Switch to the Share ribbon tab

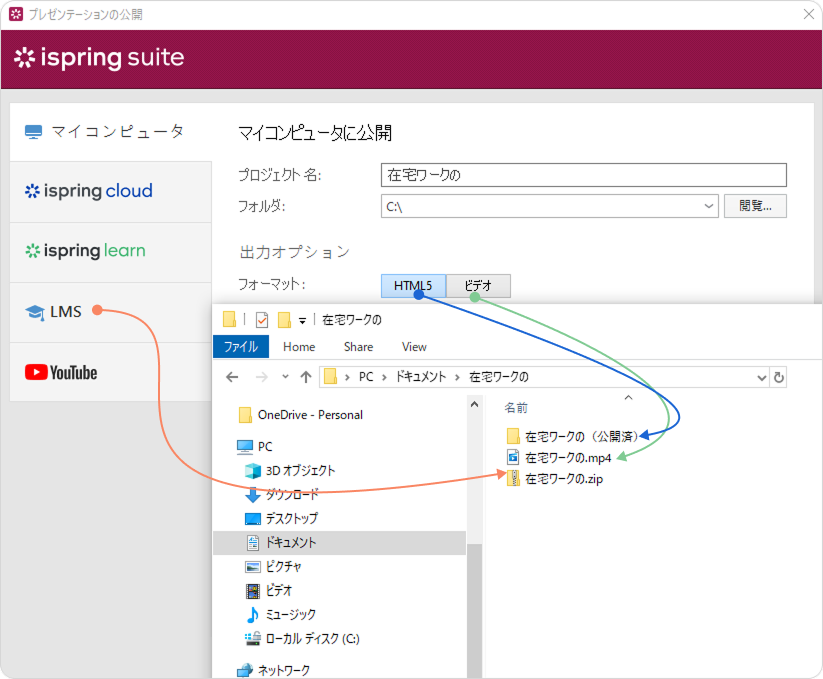(x=358, y=347)
